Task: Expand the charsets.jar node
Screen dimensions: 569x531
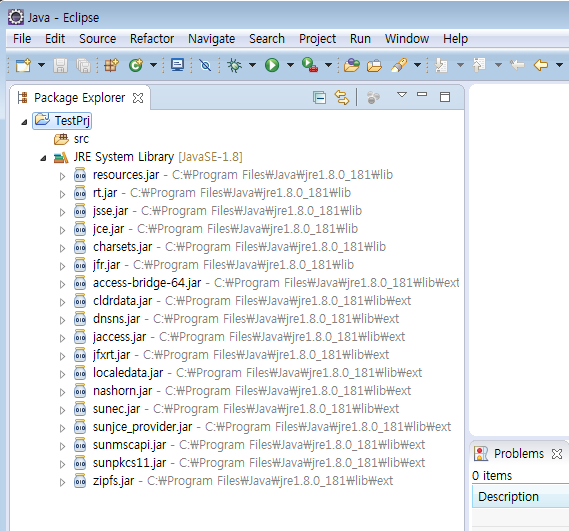Action: pos(62,248)
